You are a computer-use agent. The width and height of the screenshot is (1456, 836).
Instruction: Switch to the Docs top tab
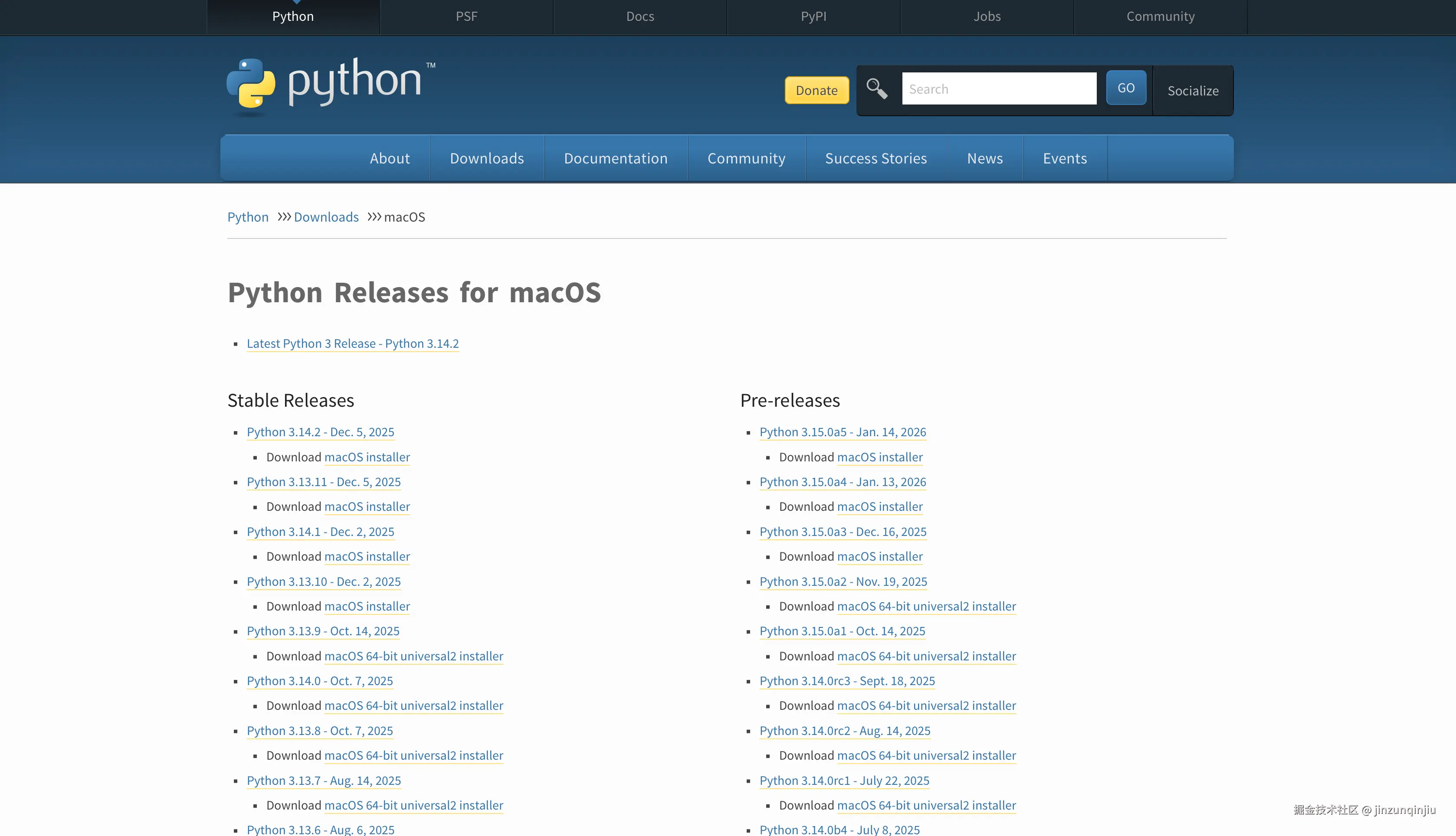pyautogui.click(x=640, y=16)
